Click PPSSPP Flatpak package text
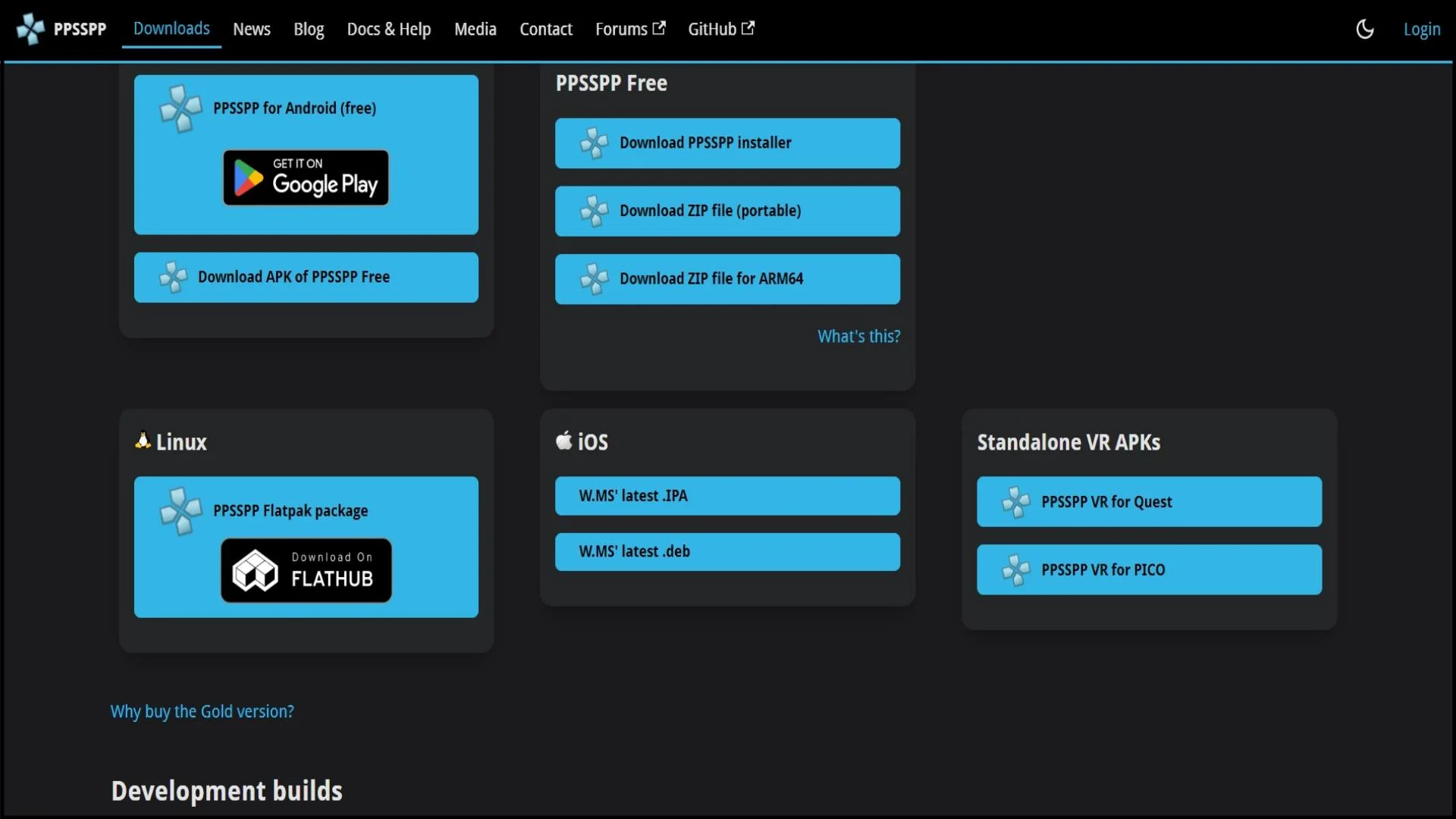Screen dimensions: 1456x819 click(290, 511)
